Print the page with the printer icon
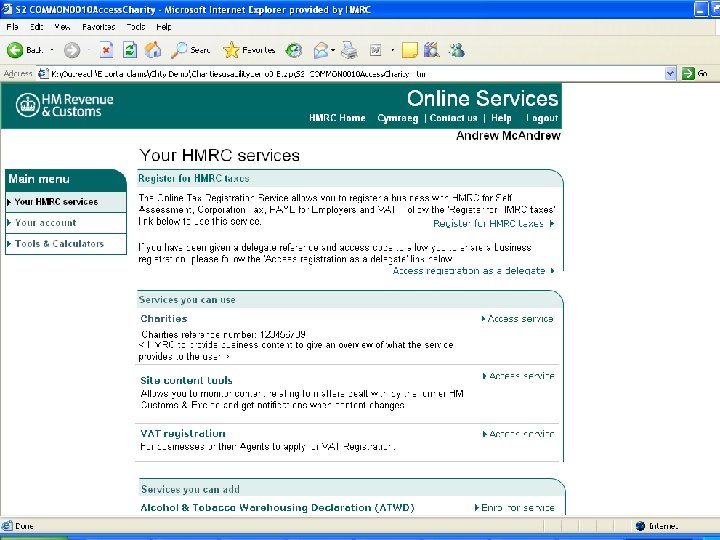This screenshot has height=540, width=720. (x=349, y=50)
